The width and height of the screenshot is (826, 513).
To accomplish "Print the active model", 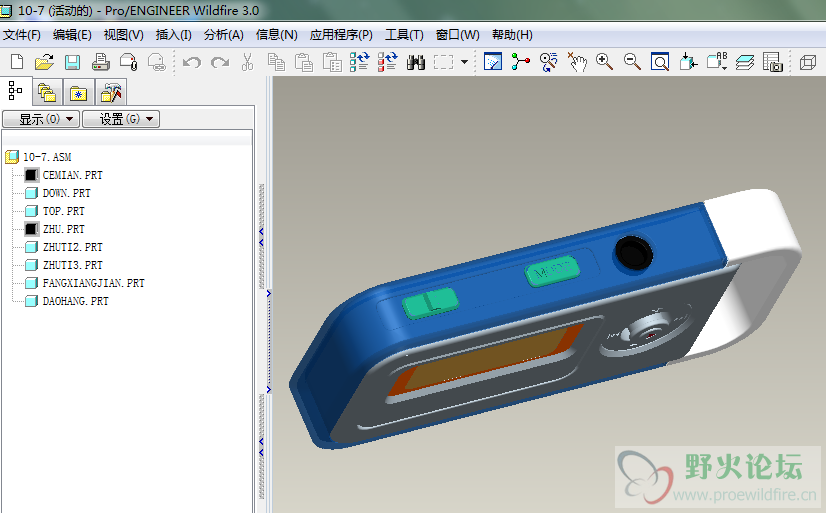I will point(101,62).
